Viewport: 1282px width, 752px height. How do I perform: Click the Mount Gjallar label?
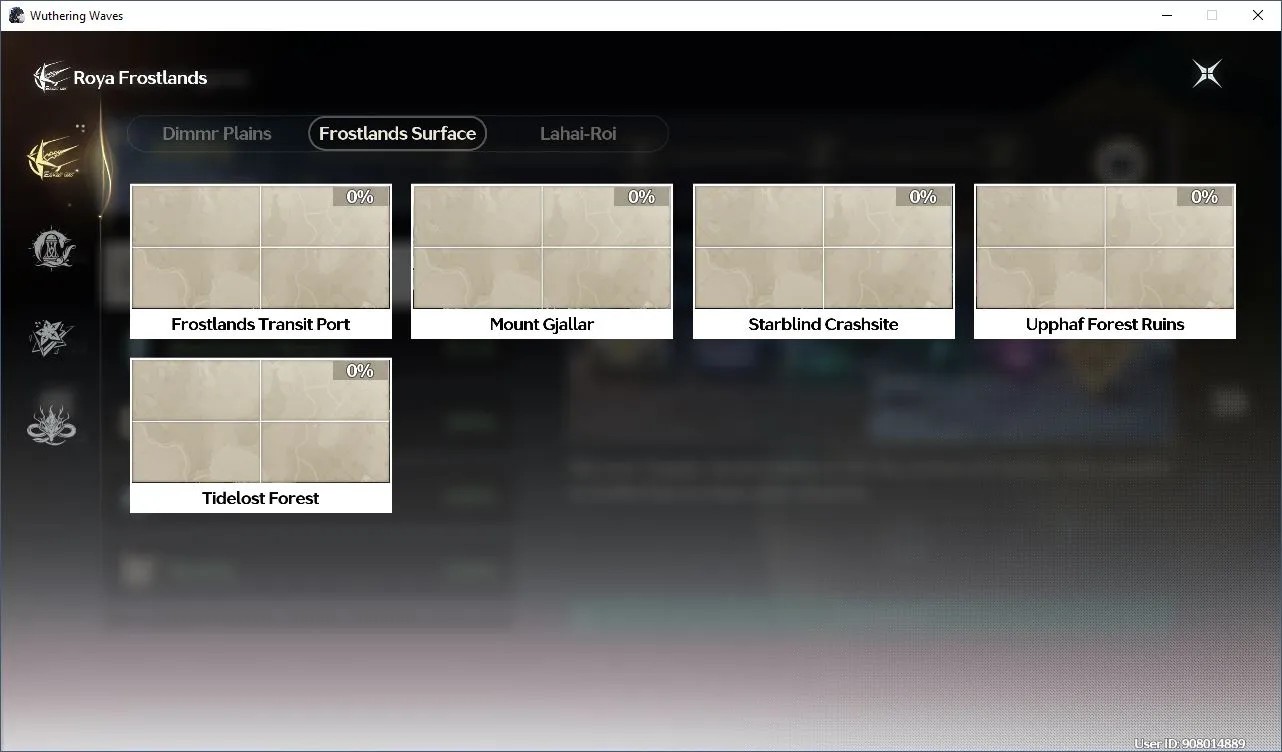pyautogui.click(x=542, y=324)
